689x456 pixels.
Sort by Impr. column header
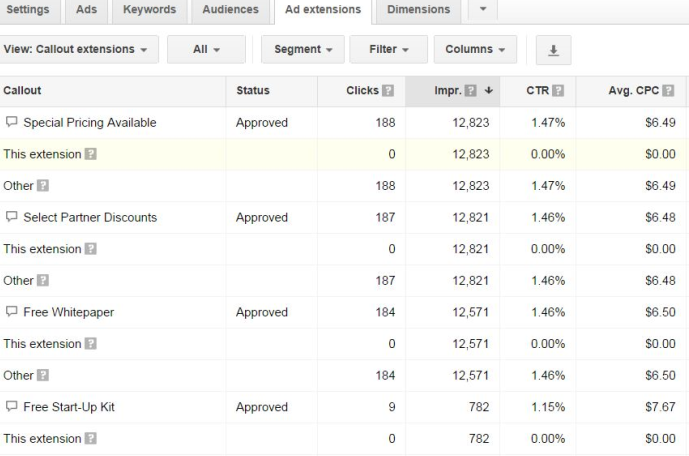pyautogui.click(x=448, y=90)
